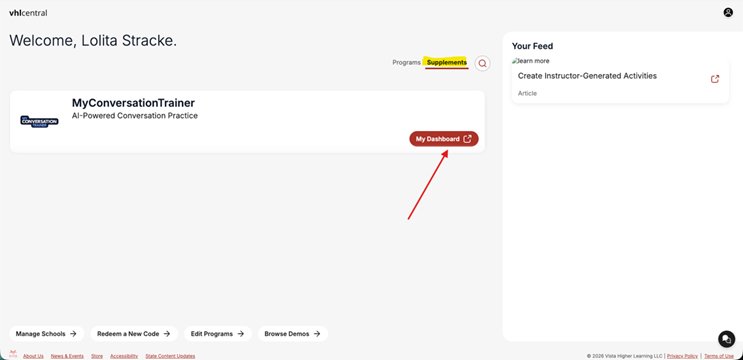
Task: Click the external link icon on feed article
Action: click(715, 79)
